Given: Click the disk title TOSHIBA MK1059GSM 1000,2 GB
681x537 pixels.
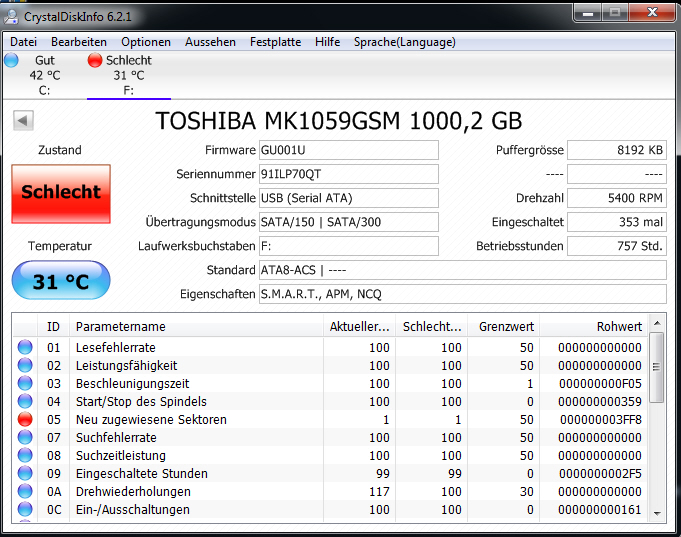Looking at the screenshot, I should [339, 121].
